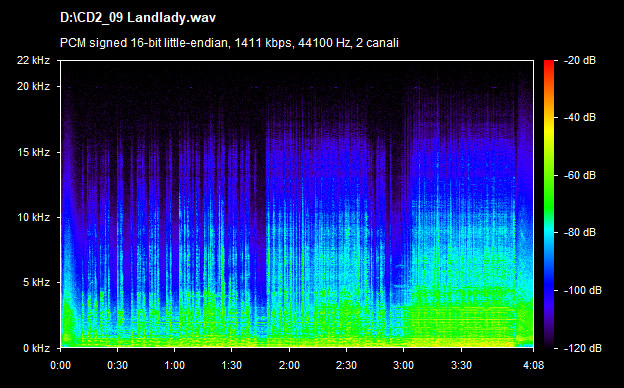Click the 0:30 time marker

tap(117, 365)
